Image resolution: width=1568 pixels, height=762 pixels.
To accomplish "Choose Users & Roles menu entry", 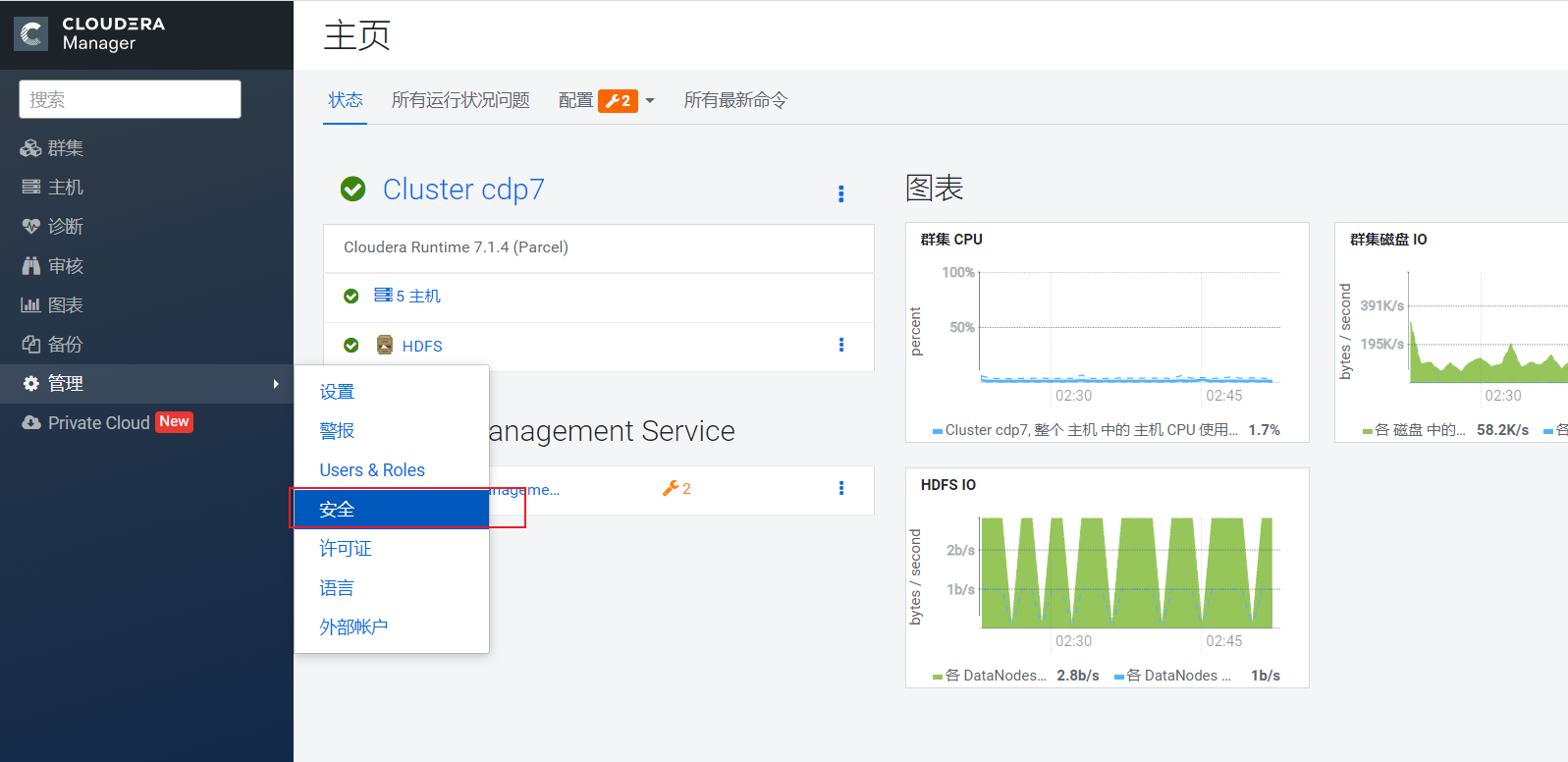I will pyautogui.click(x=372, y=470).
